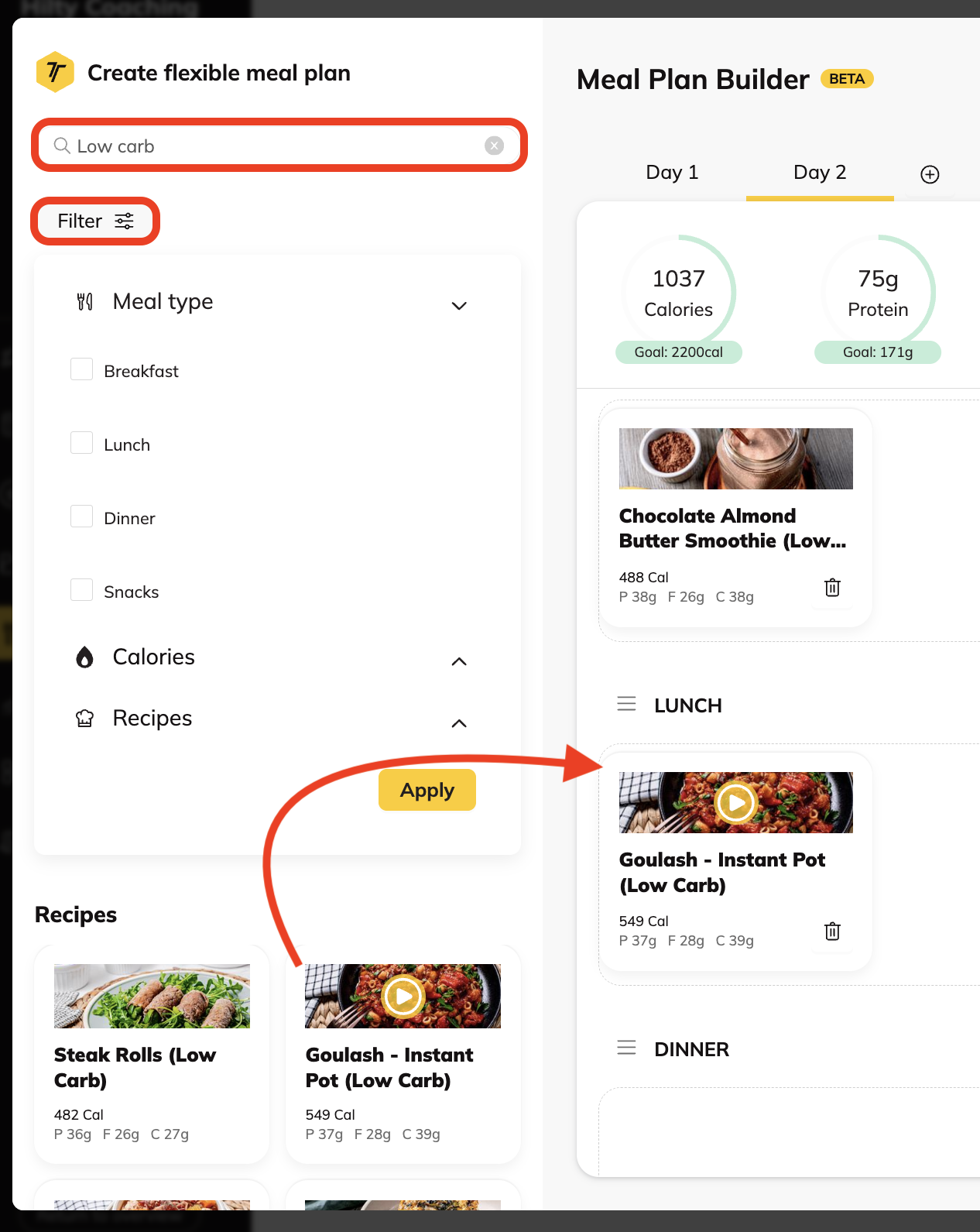Screen dimensions: 980x1232
Task: Play Goulash video in recipes list
Action: pos(403,996)
